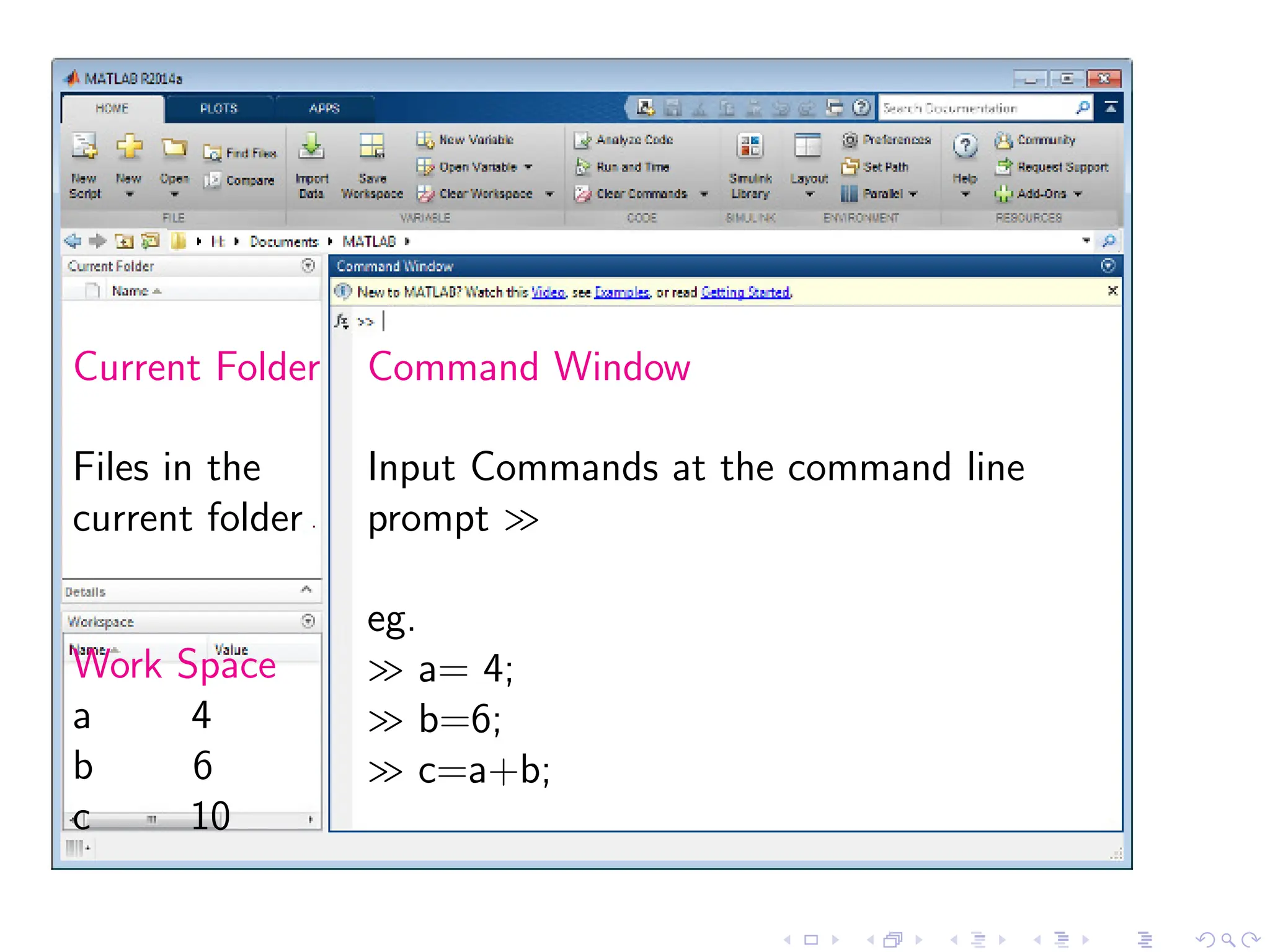Switch to the PLOTS tab

tap(218, 108)
